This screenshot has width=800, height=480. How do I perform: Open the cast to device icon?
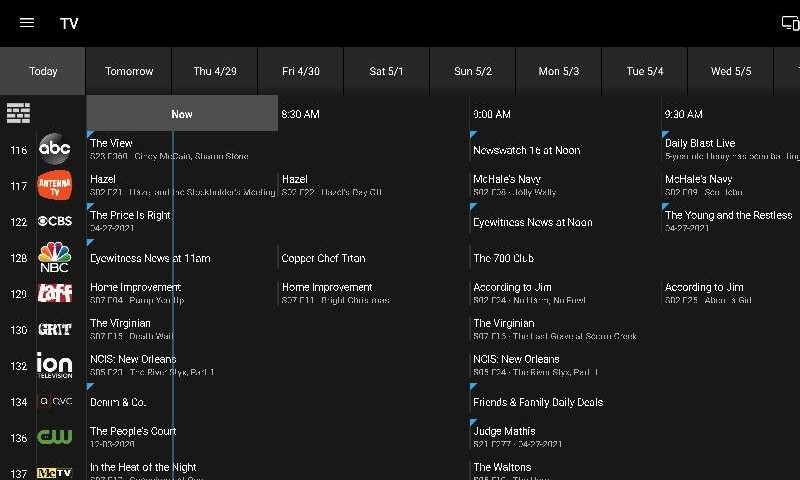[790, 23]
